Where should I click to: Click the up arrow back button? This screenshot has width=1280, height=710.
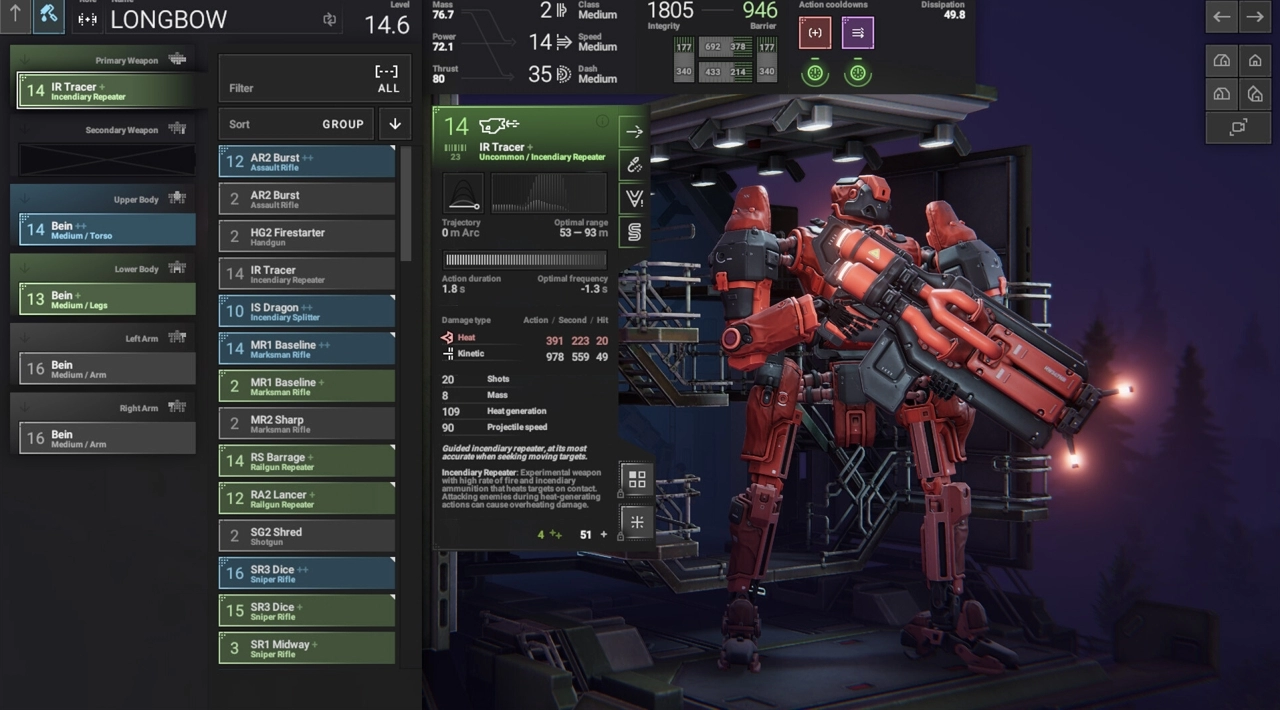tap(15, 15)
